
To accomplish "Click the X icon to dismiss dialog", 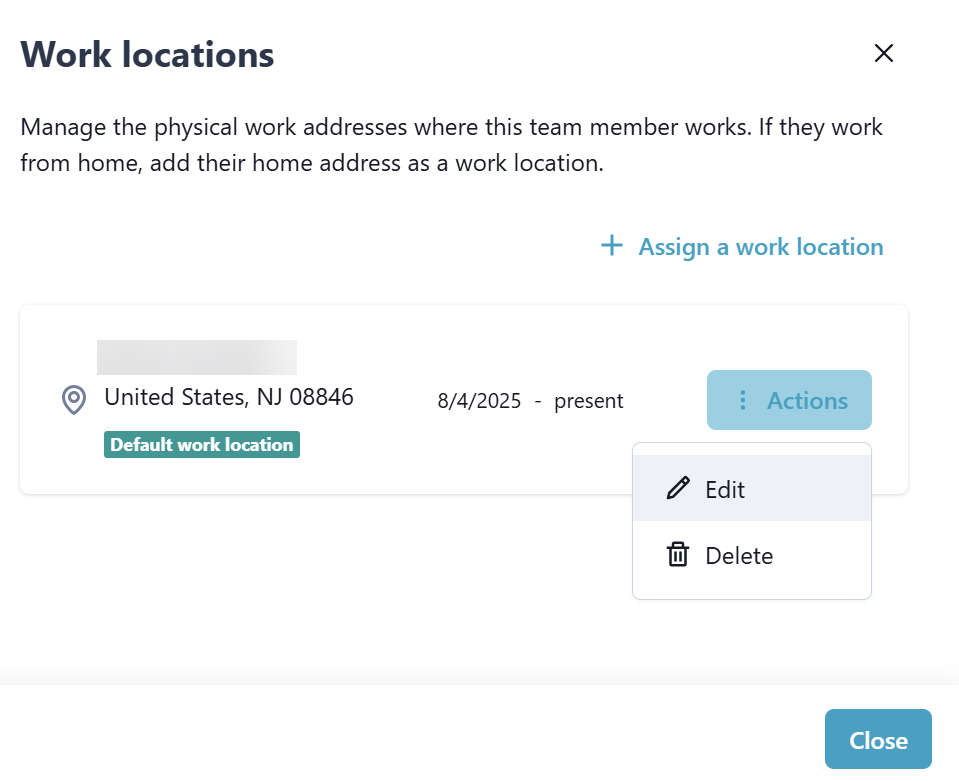I will (883, 53).
